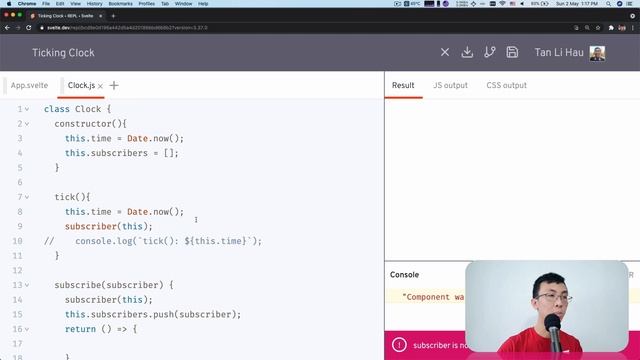Open the File menu
This screenshot has width=640, height=360.
(46, 4)
